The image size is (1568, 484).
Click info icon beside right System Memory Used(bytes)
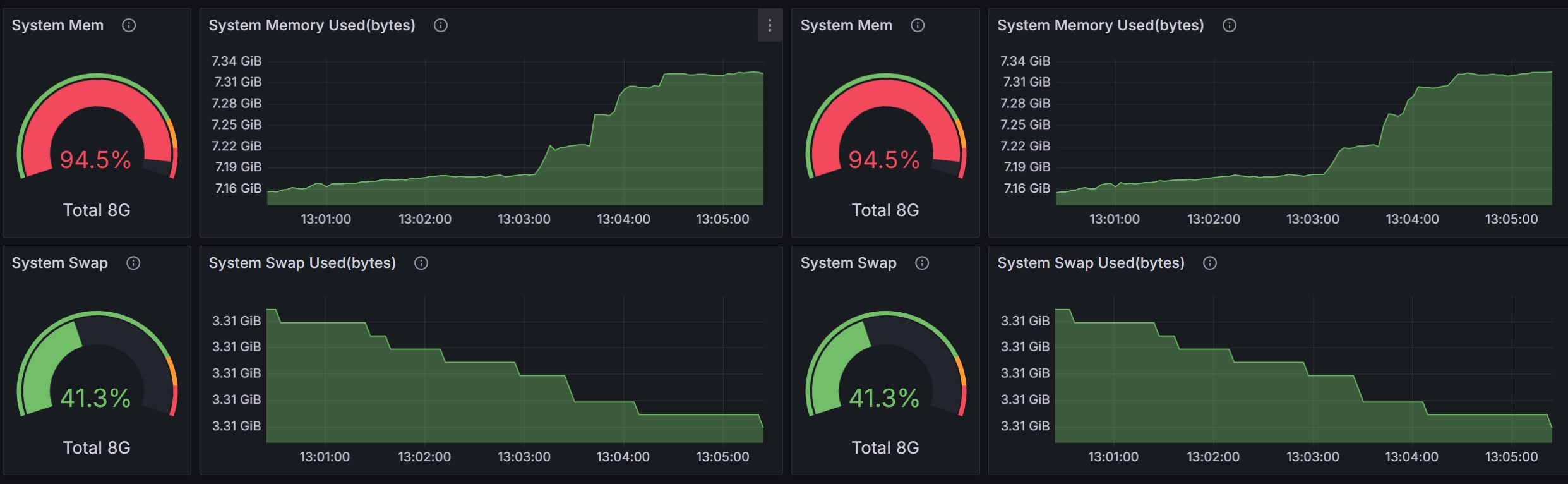(x=1230, y=25)
